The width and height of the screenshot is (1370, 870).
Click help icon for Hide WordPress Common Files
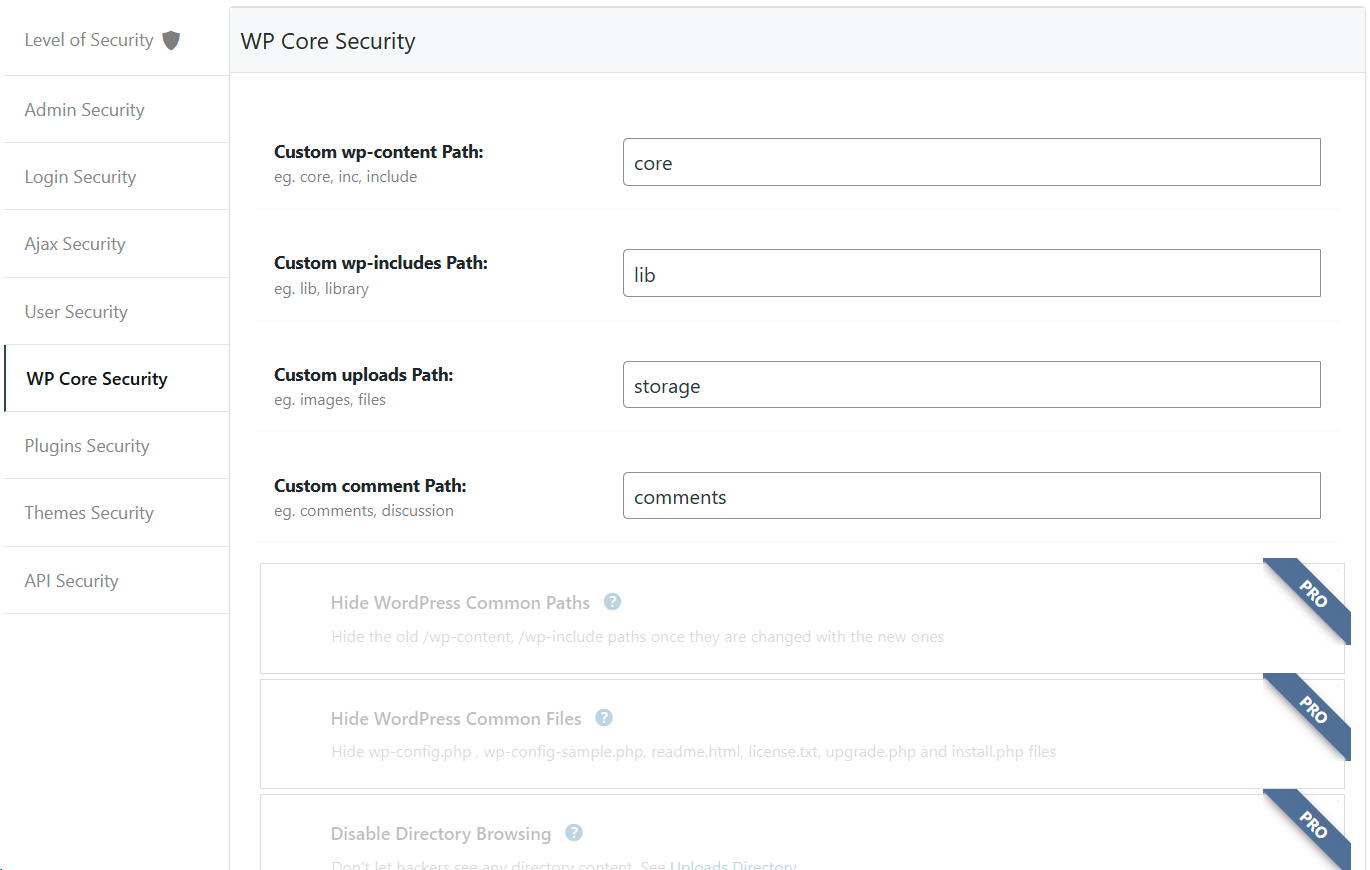point(604,718)
